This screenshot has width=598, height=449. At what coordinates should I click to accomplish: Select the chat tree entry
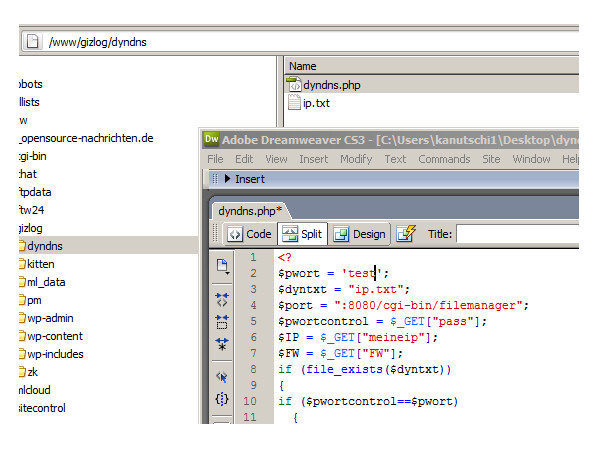click(28, 174)
